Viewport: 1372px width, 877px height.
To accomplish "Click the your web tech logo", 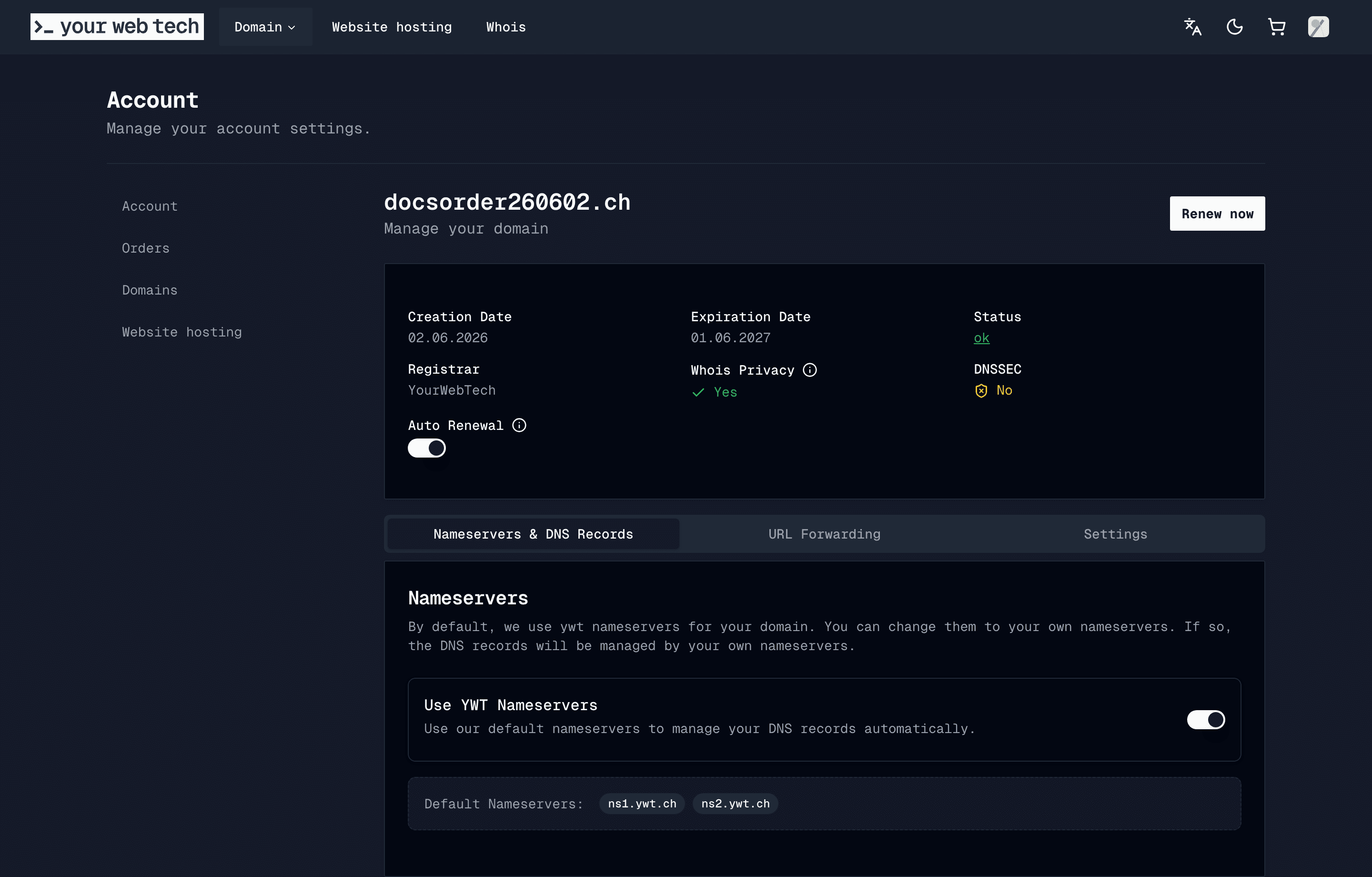I will [117, 27].
